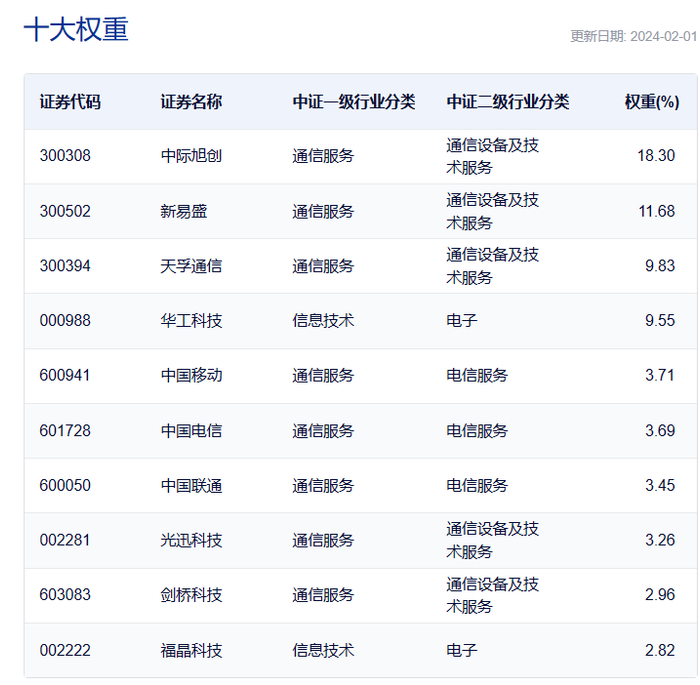Select security name 天孚通信

tap(191, 266)
